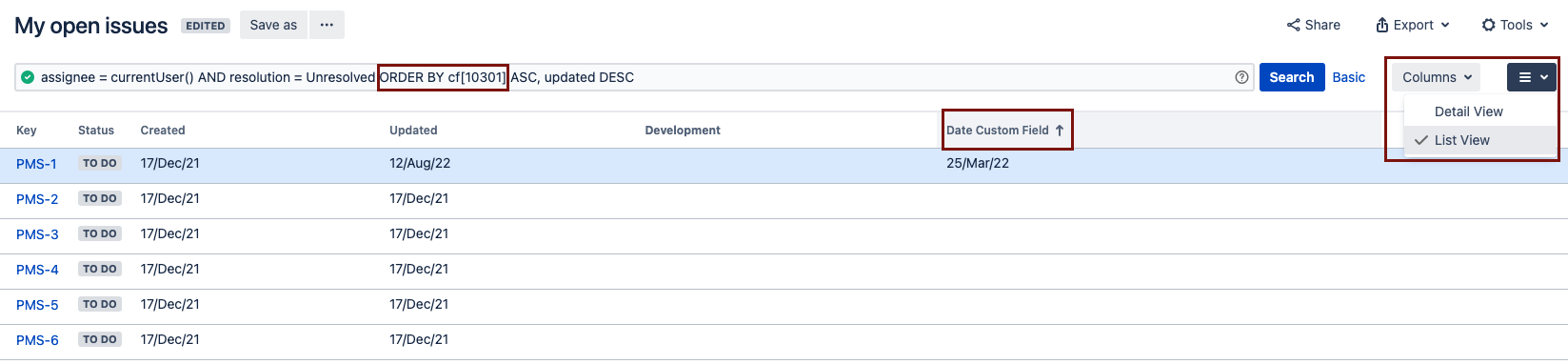Viewport: 1568px width, 364px height.
Task: Click the Development column header
Action: pyautogui.click(x=683, y=131)
